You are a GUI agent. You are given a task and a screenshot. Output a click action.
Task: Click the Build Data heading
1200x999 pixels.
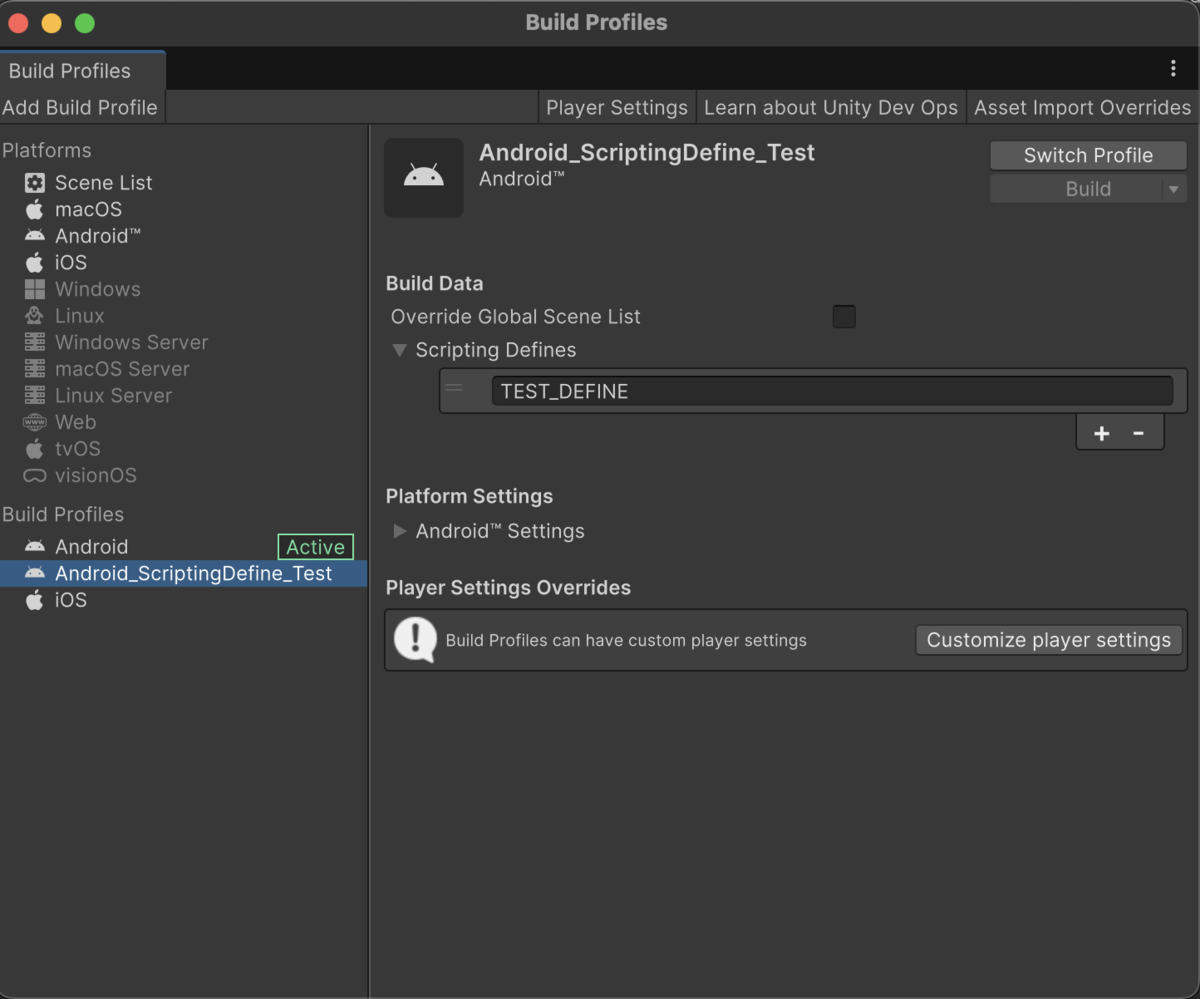click(434, 284)
